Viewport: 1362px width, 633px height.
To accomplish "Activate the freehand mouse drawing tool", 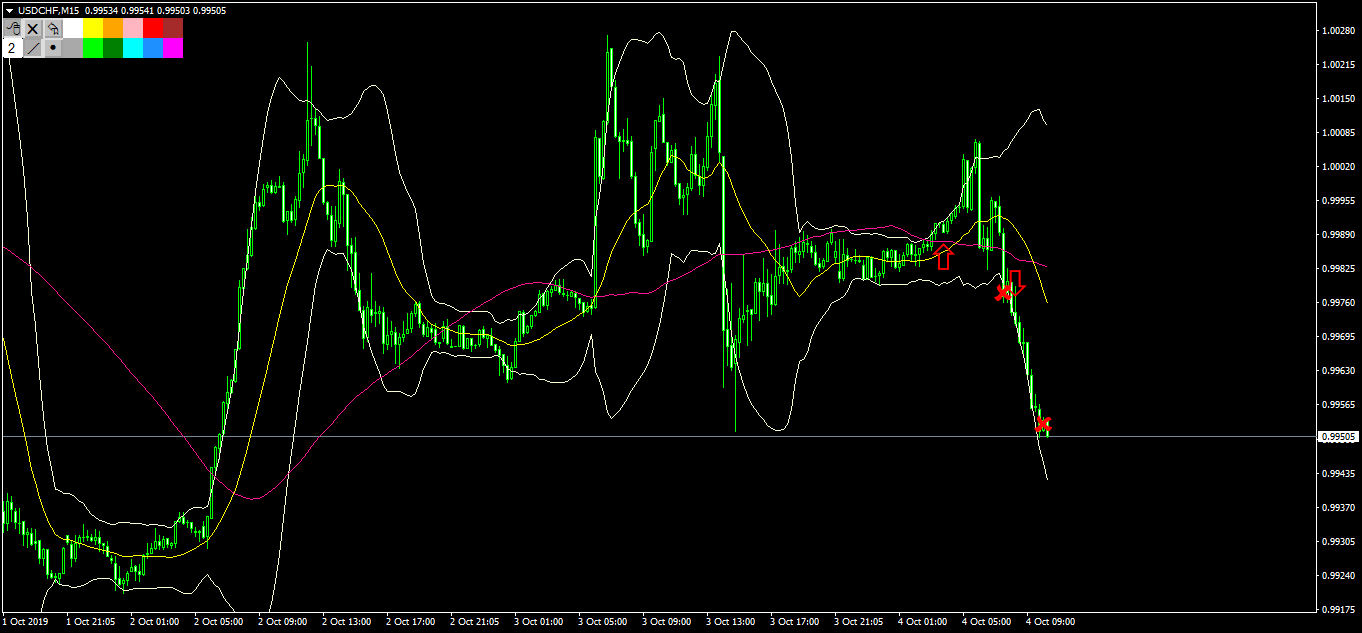I will 13,28.
